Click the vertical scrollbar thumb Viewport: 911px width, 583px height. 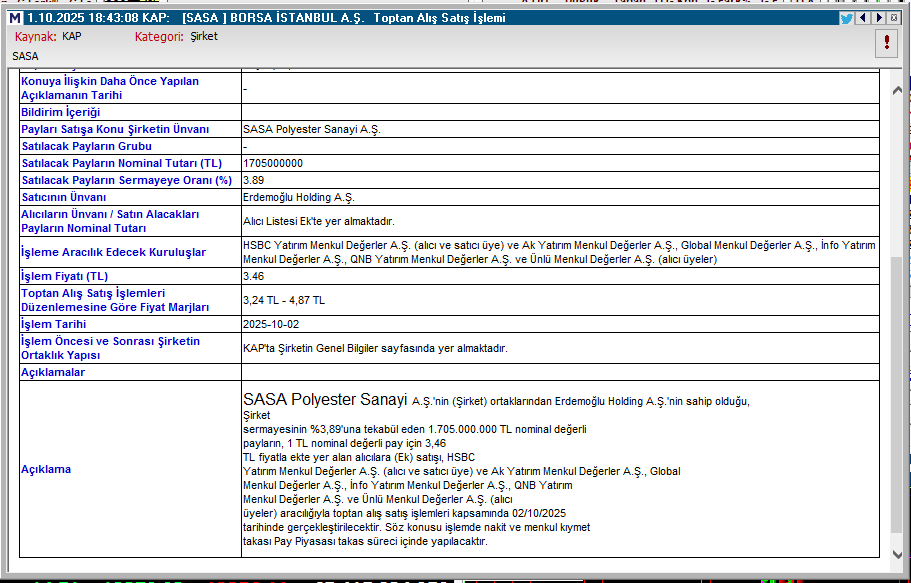click(x=897, y=395)
